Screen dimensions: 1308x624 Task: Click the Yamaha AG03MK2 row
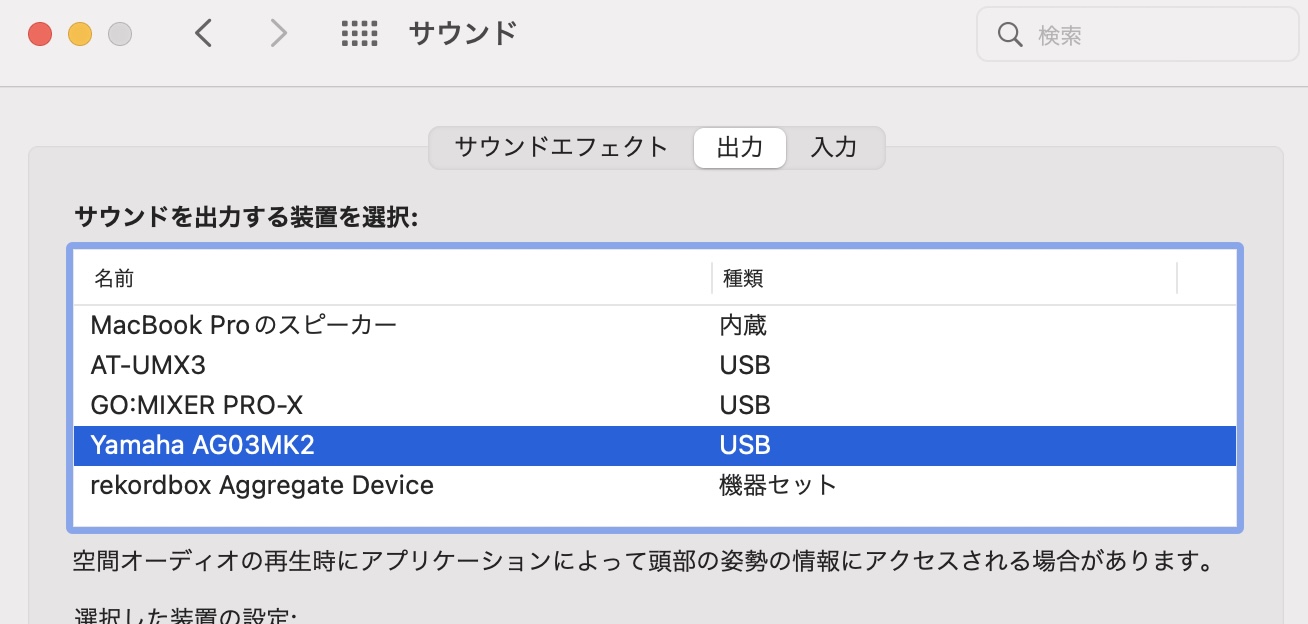point(655,445)
